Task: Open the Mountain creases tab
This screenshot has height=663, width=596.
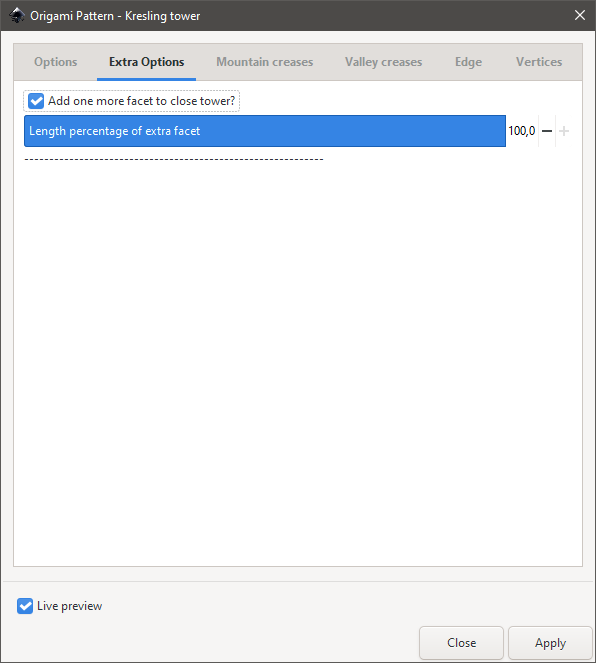Action: coord(265,62)
